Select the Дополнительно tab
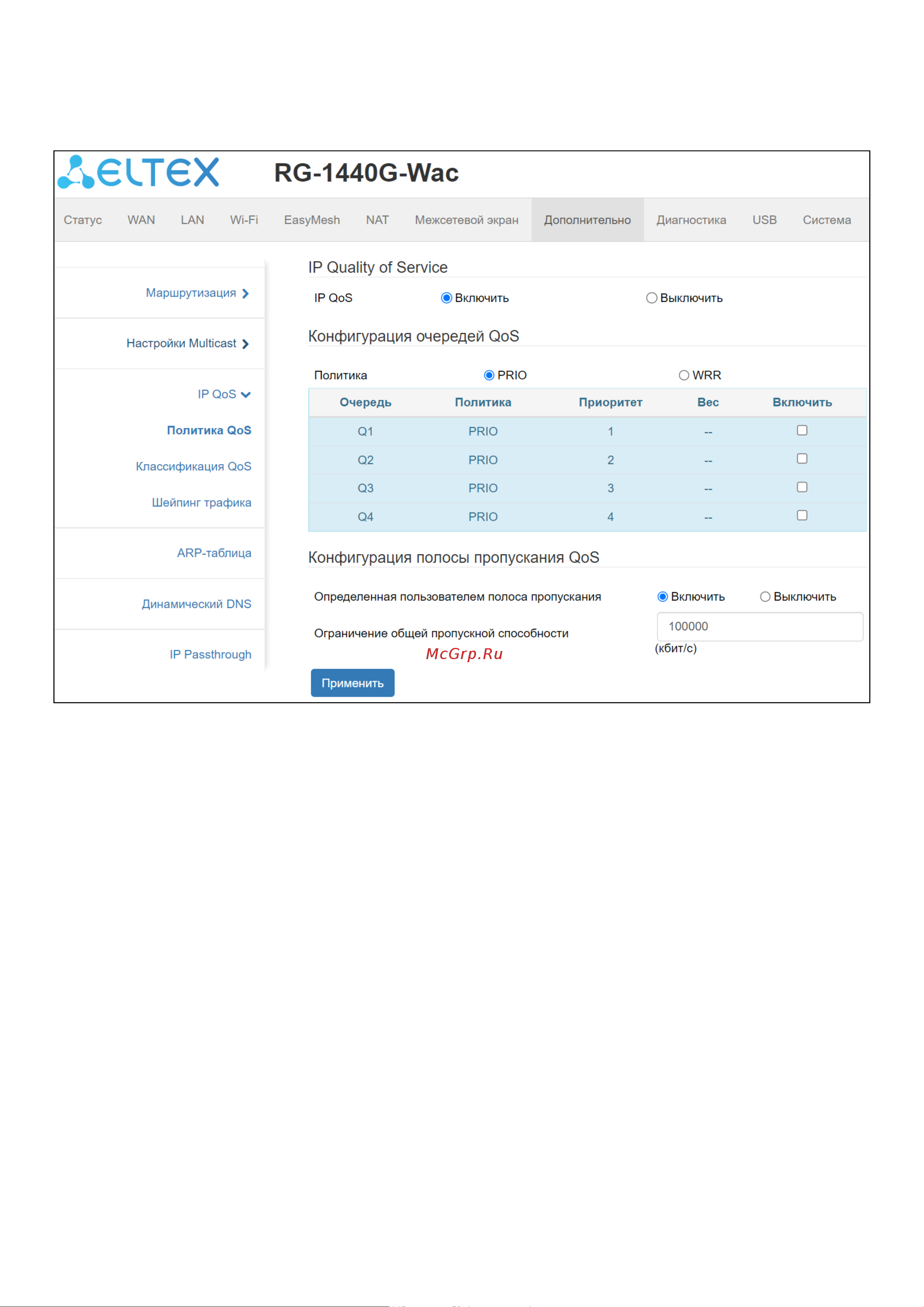924x1307 pixels. click(588, 220)
